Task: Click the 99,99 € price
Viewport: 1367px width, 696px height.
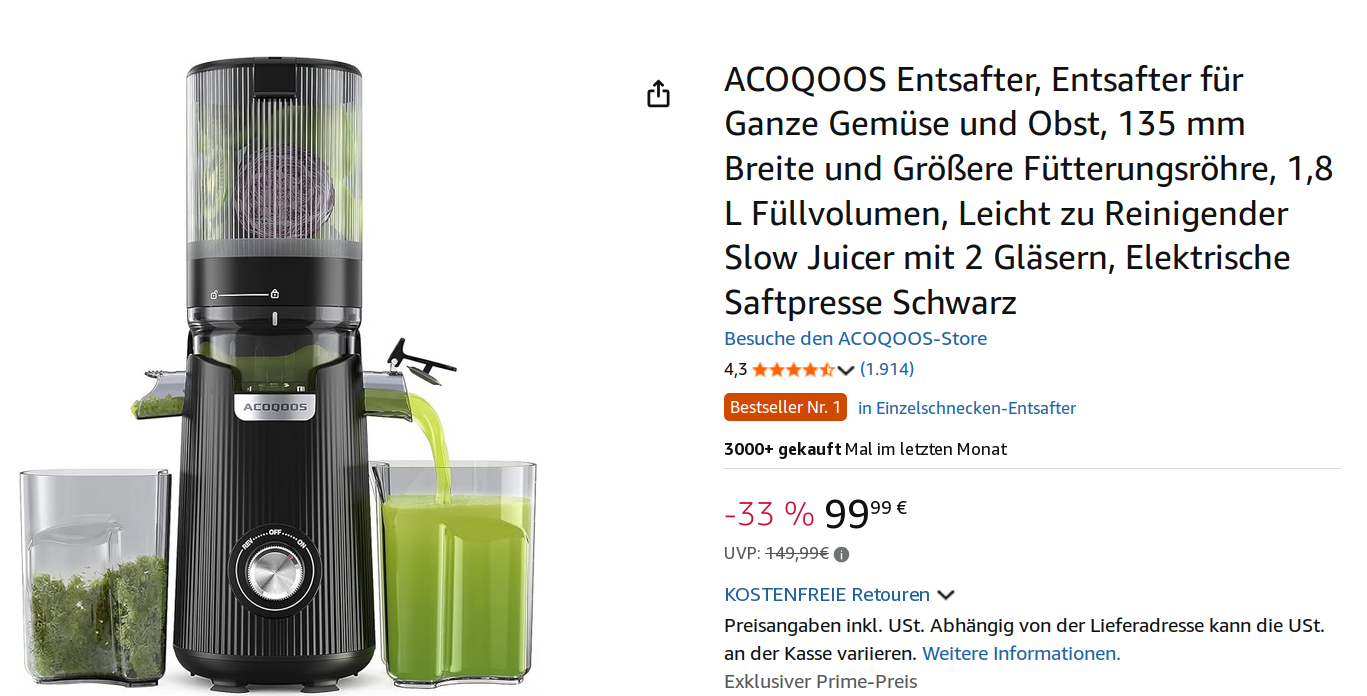Action: tap(865, 513)
